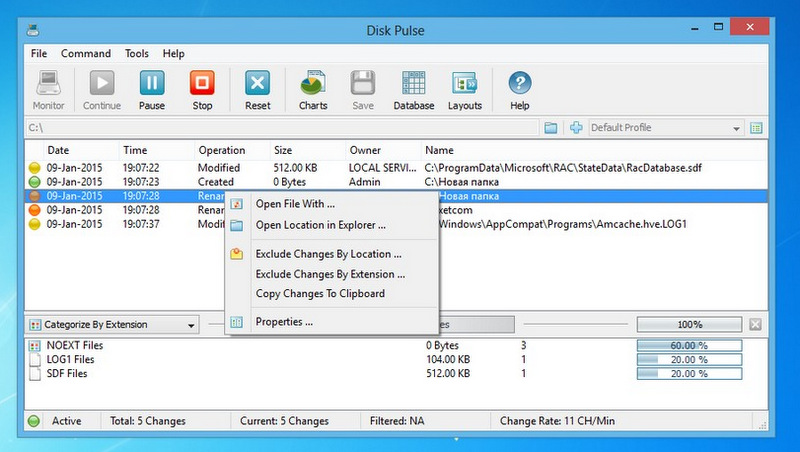Open the File menu
Image resolution: width=800 pixels, height=452 pixels.
(39, 54)
